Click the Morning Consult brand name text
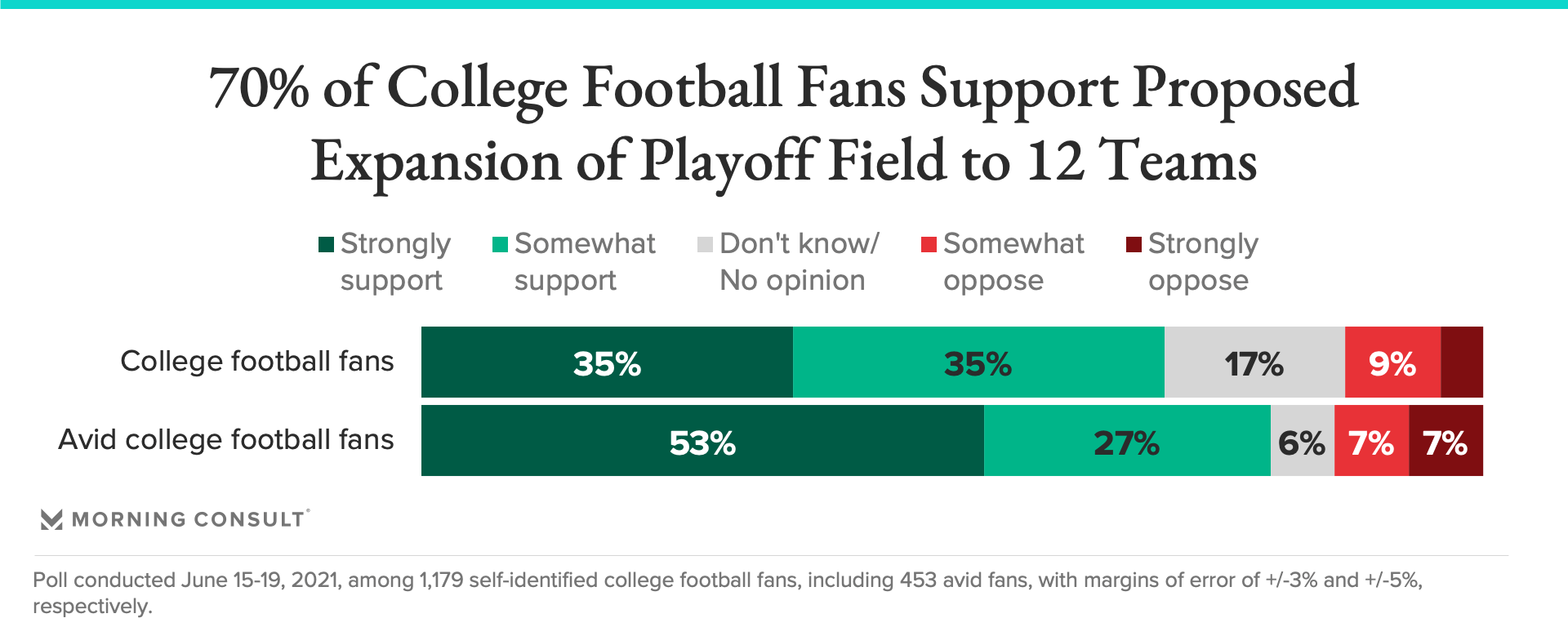The image size is (1568, 627). point(189,519)
